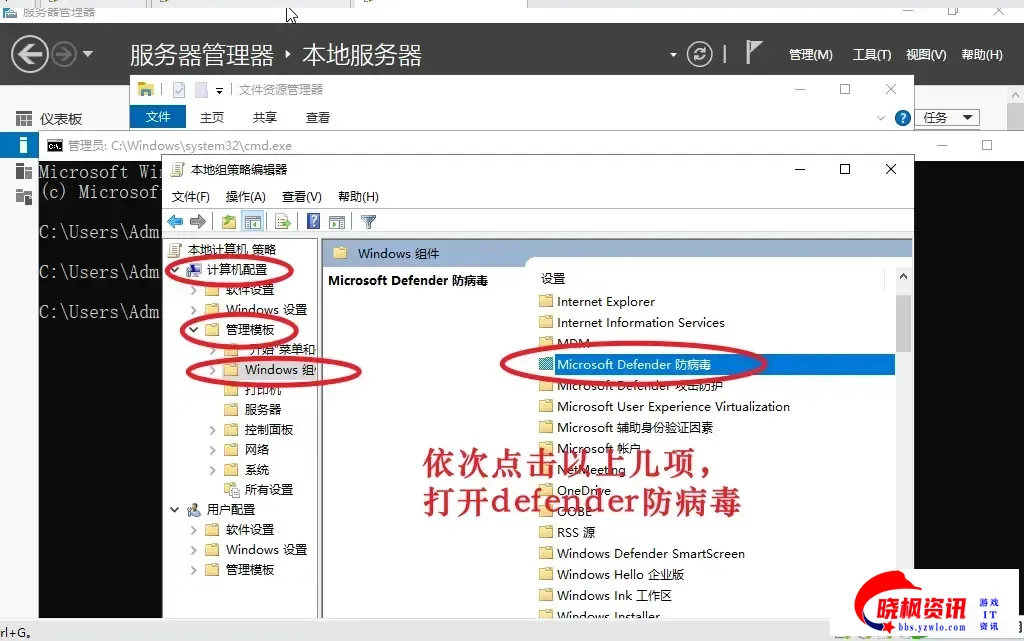Click the filter funnel icon in gpedit toolbar
The width and height of the screenshot is (1024, 641).
368,222
